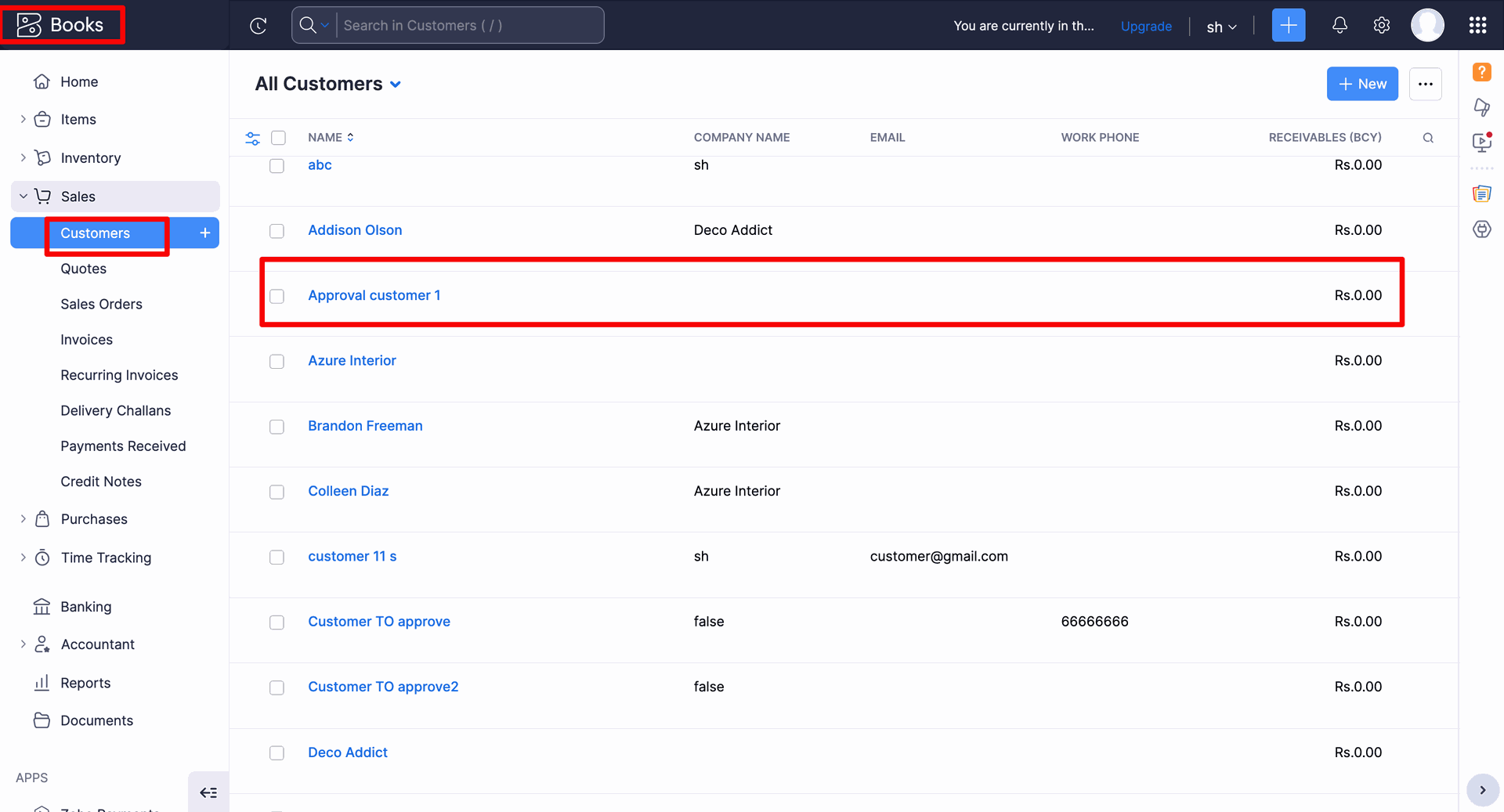Tick the checkbox for Addison Olson

277,231
